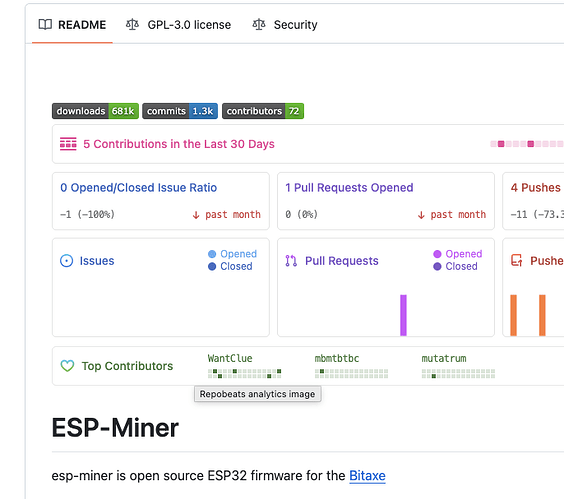Click the Pull Requests Closed legend dot

pos(437,266)
